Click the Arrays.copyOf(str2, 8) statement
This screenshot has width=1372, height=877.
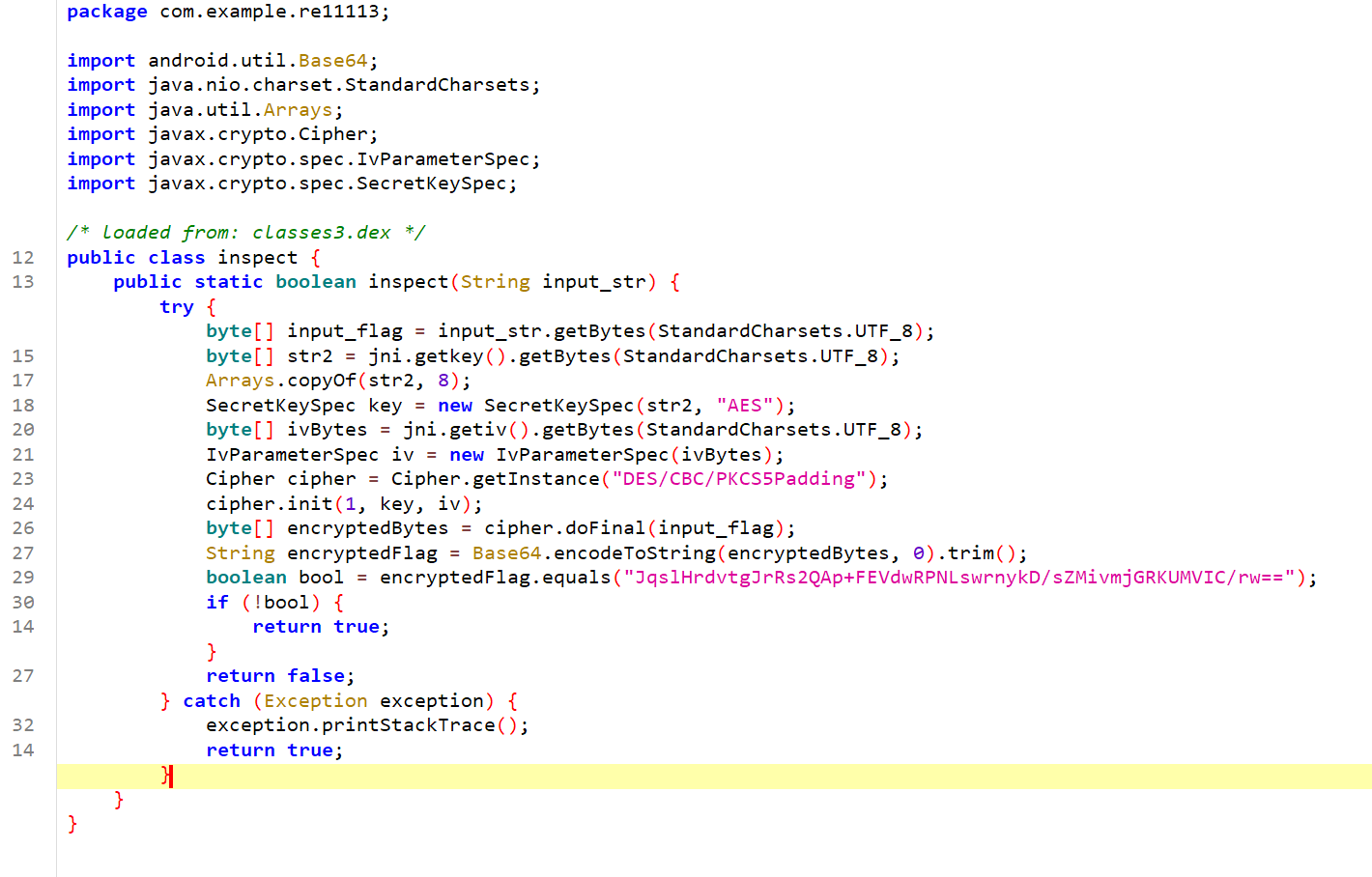338,381
